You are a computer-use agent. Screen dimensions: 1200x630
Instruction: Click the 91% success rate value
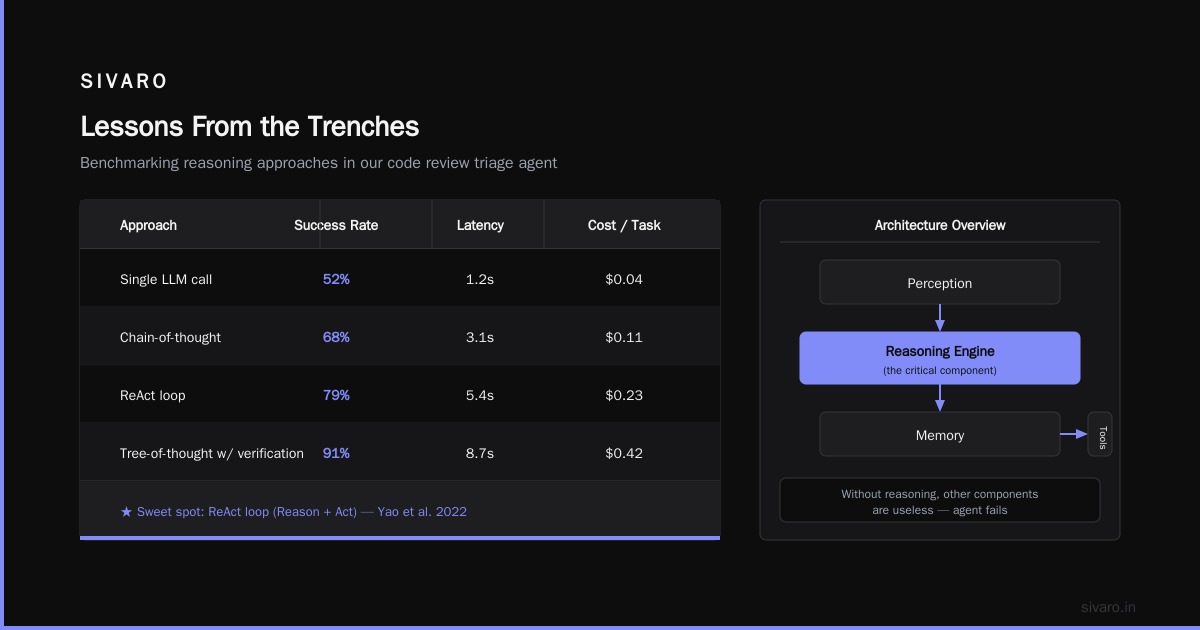click(x=336, y=453)
